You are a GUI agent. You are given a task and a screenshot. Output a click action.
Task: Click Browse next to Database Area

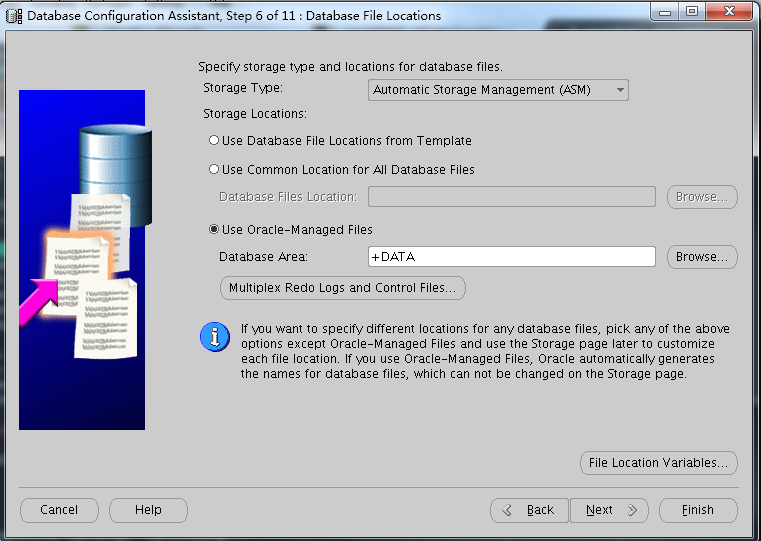[702, 257]
